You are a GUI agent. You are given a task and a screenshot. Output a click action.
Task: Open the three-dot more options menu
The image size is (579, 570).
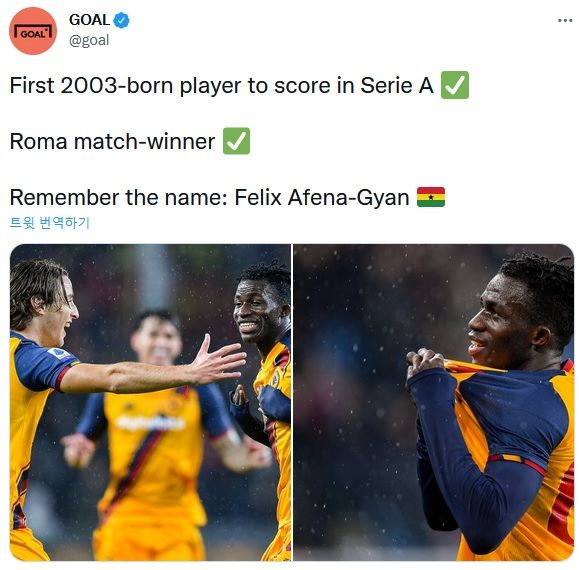[x=565, y=20]
